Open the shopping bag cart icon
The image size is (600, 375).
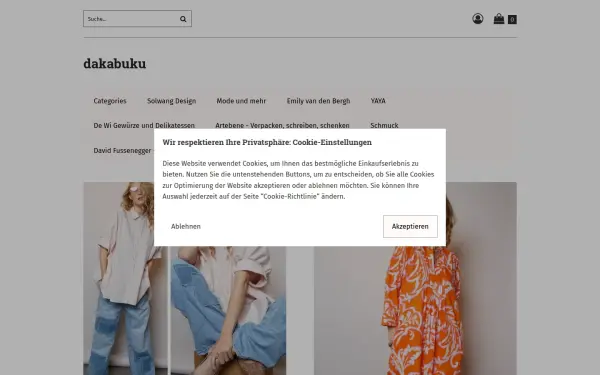point(499,19)
